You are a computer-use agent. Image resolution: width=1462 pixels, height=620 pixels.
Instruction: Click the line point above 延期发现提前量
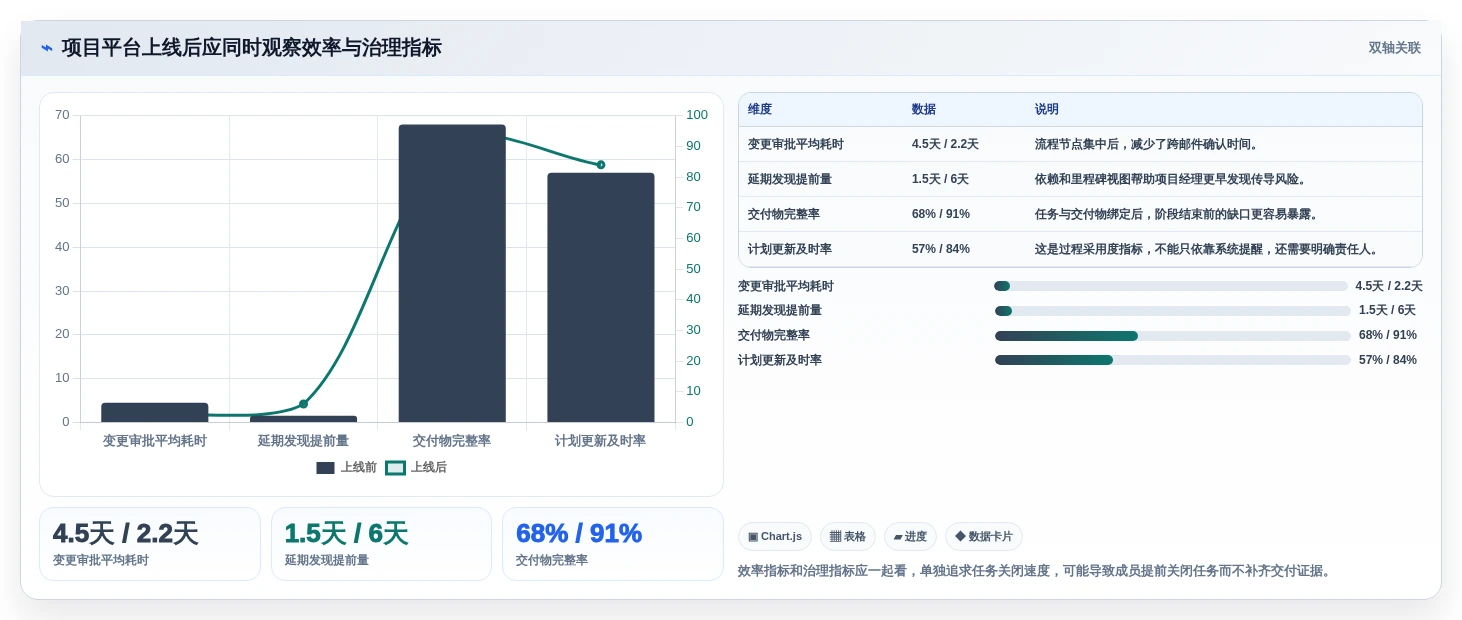(x=303, y=404)
